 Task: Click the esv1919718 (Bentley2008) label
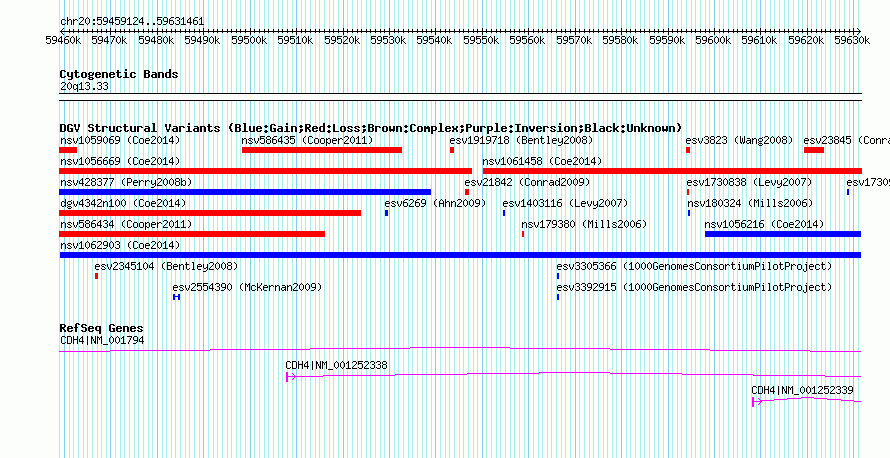(x=521, y=140)
